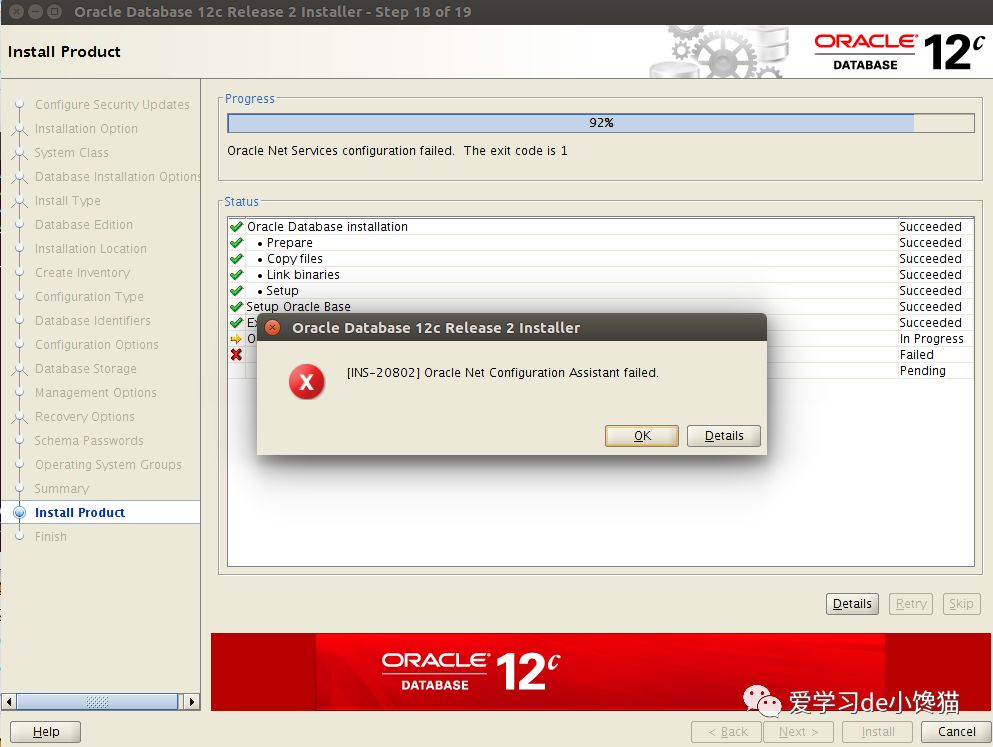
Task: Select Operating System Groups step
Action: pos(108,465)
